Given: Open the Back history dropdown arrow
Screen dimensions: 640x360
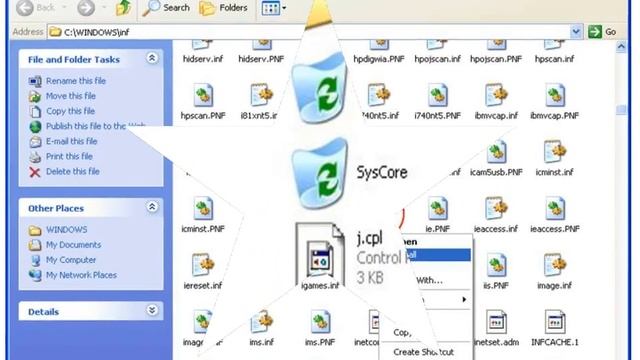Looking at the screenshot, I should (64, 7).
